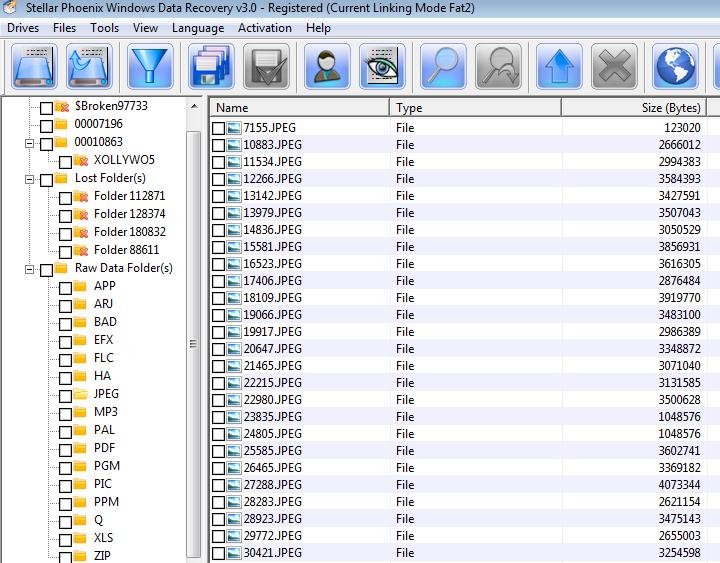Screen dimensions: 720x563
Task: Click the person profile toolbar icon
Action: [327, 66]
